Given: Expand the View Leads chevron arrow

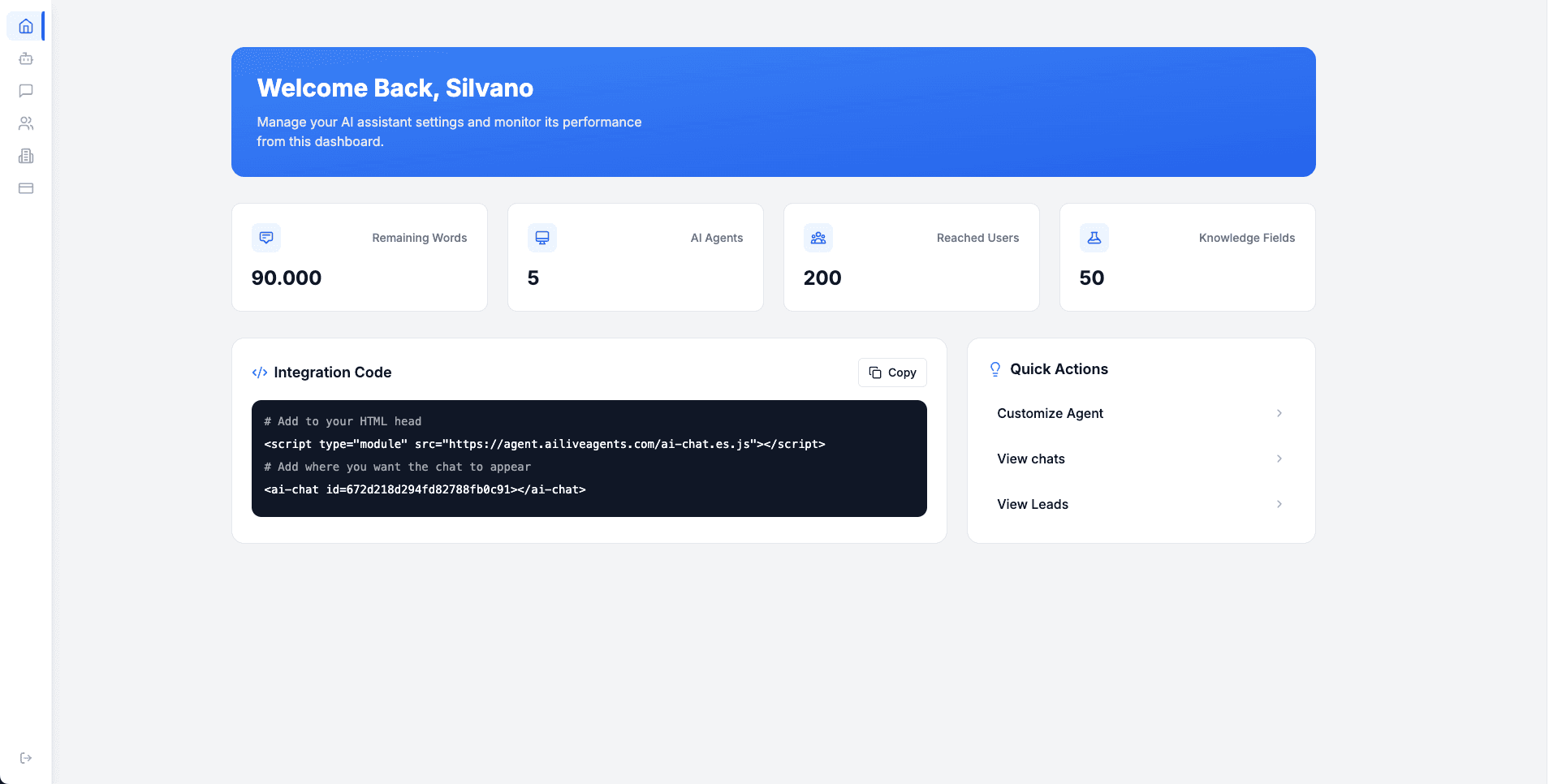Looking at the screenshot, I should point(1279,504).
